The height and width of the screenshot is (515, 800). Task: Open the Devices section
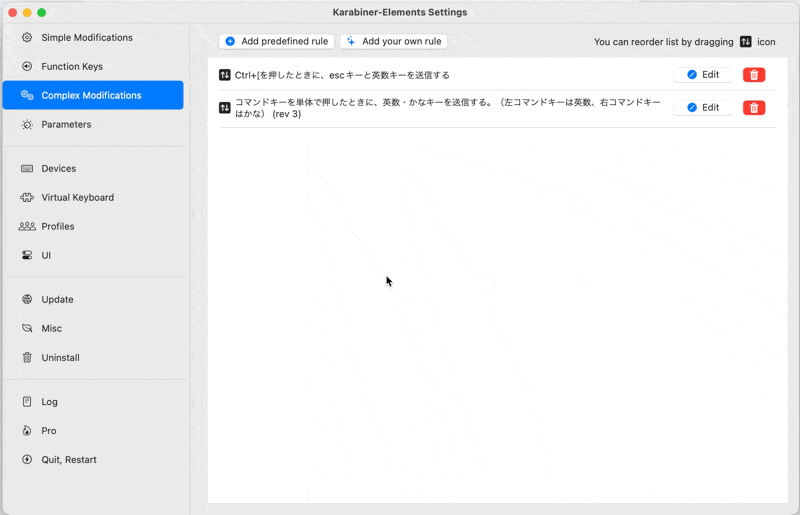pyautogui.click(x=93, y=168)
